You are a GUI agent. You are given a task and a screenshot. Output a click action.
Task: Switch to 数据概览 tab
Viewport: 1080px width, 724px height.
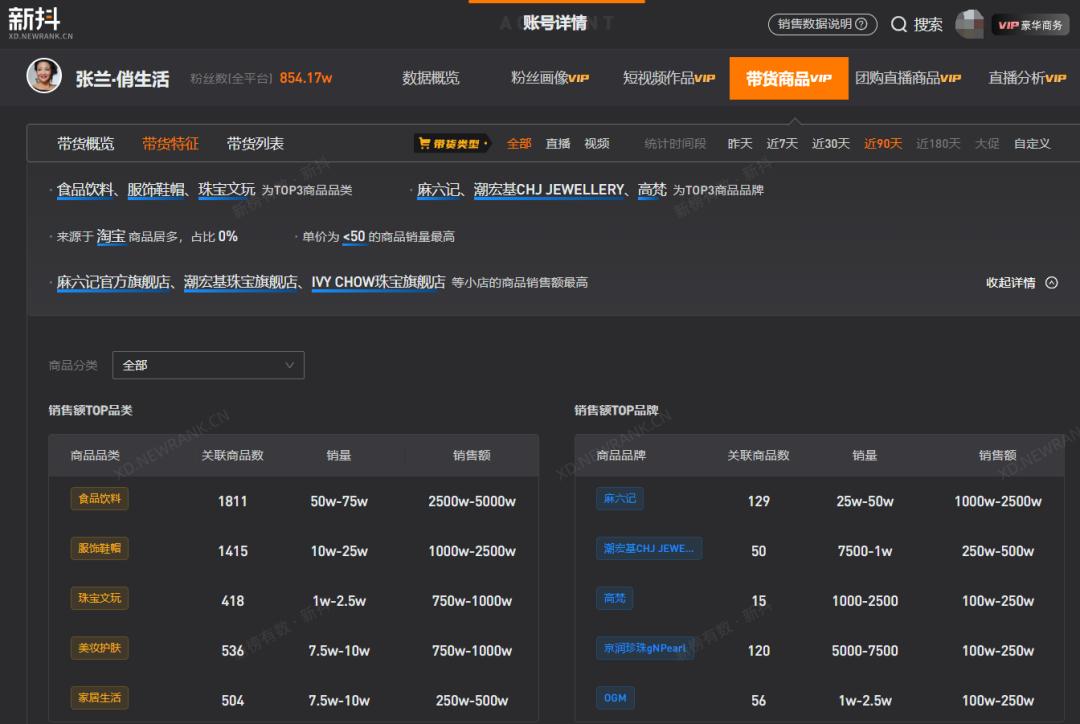tap(430, 78)
